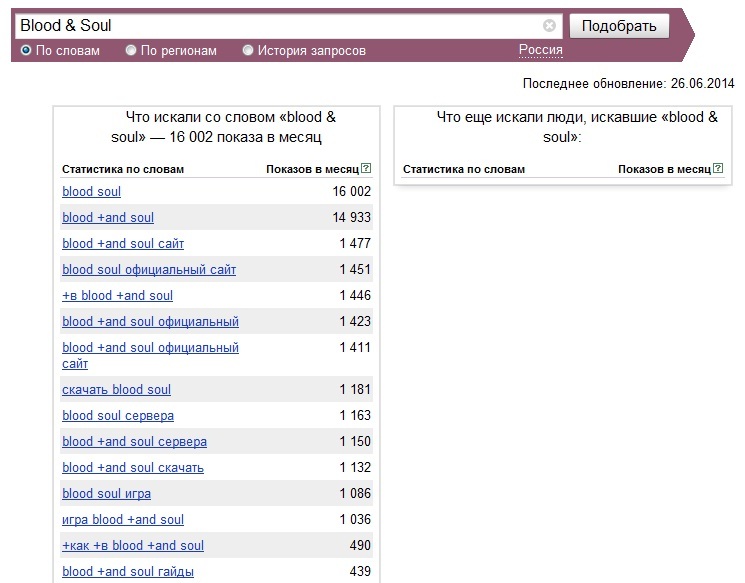This screenshot has width=745, height=583.
Task: Click the value '1 163' in the table
Action: (x=355, y=415)
